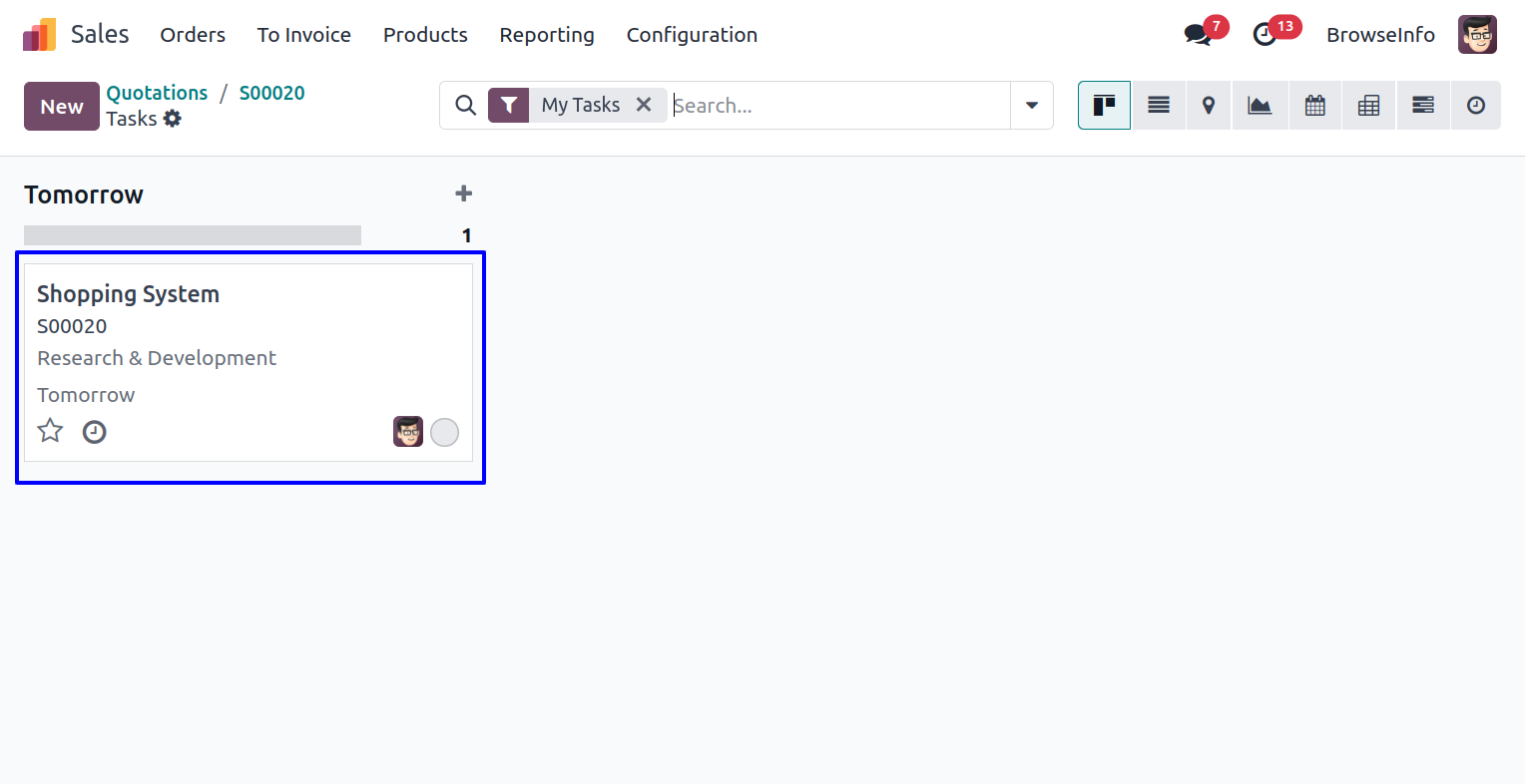Go back to Quotations breadcrumb
The height and width of the screenshot is (784, 1525).
(157, 93)
